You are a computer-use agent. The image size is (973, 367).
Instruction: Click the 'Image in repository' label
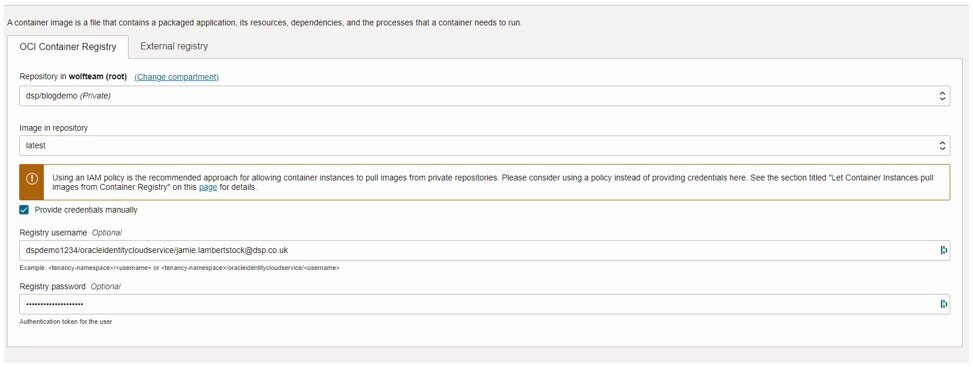coord(53,128)
